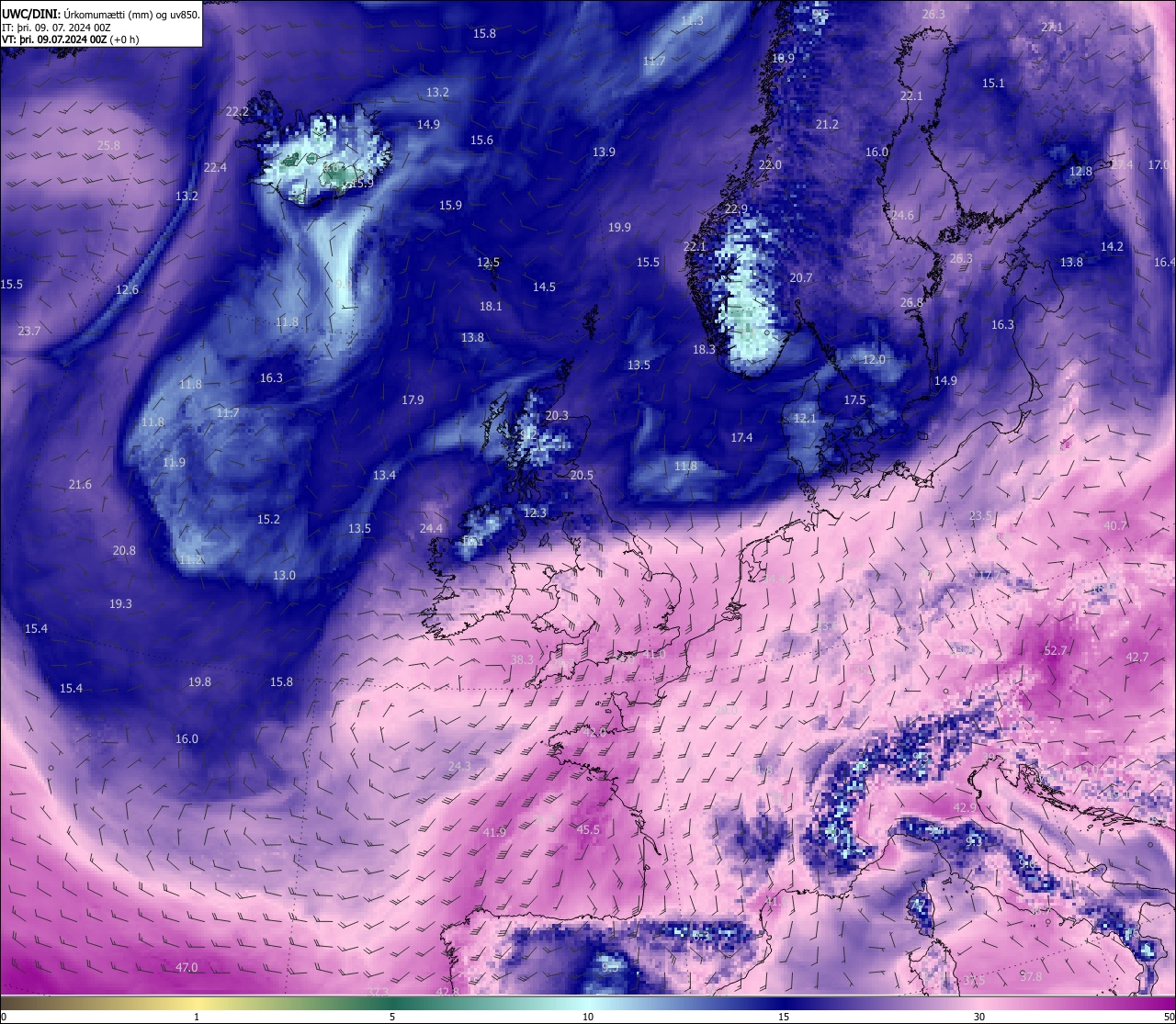This screenshot has height=1024, width=1176.
Task: Click the 5 tick on color scale
Action: (x=392, y=1017)
